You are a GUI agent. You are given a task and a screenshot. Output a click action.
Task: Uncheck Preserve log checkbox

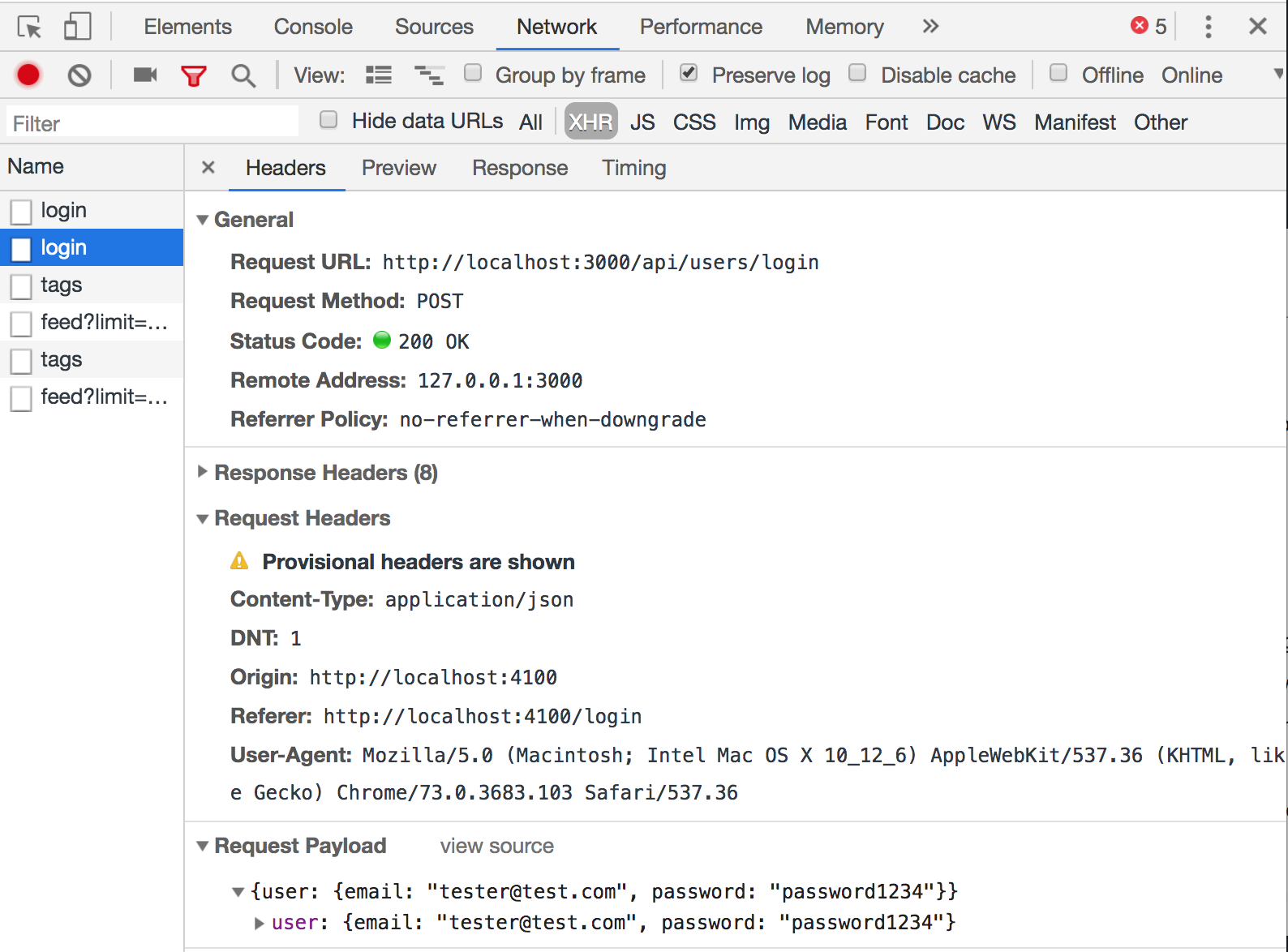689,73
